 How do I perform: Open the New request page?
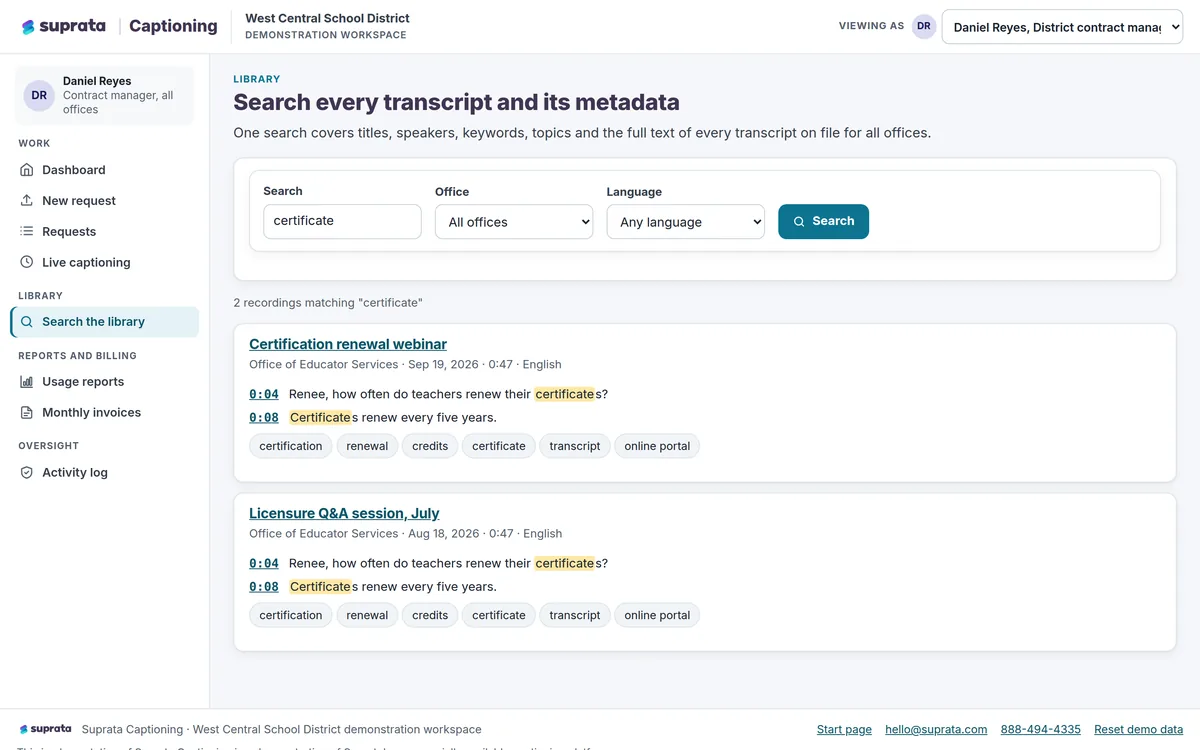click(105, 201)
